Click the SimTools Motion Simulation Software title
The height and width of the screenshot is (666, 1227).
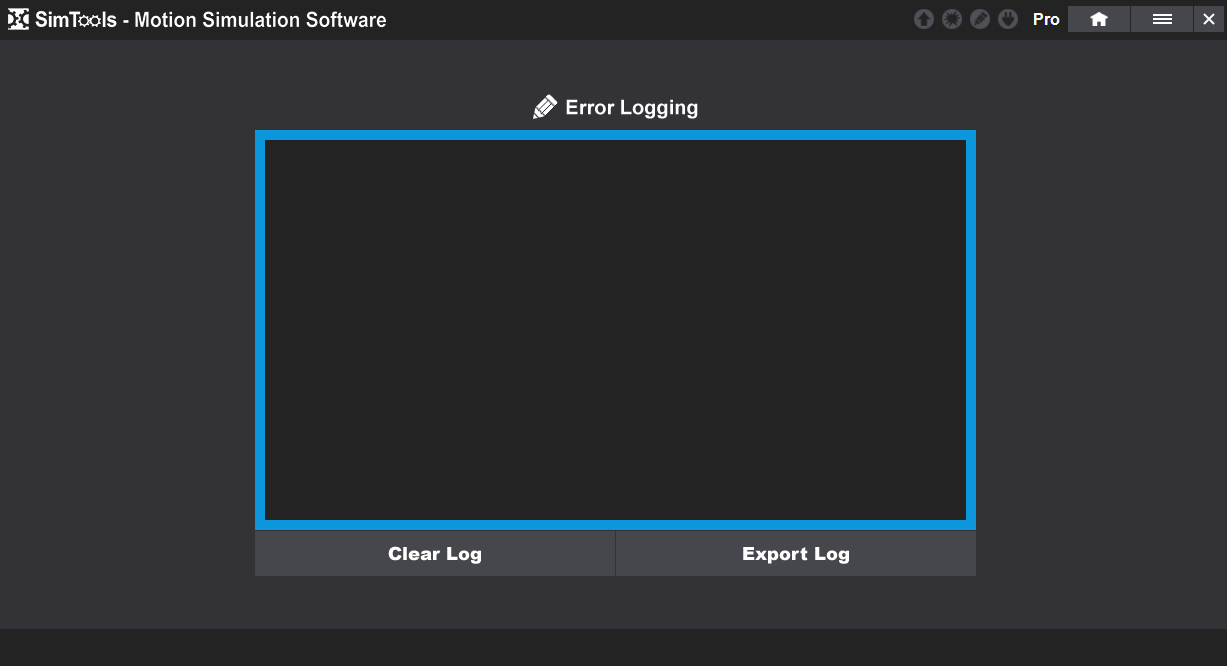[211, 20]
